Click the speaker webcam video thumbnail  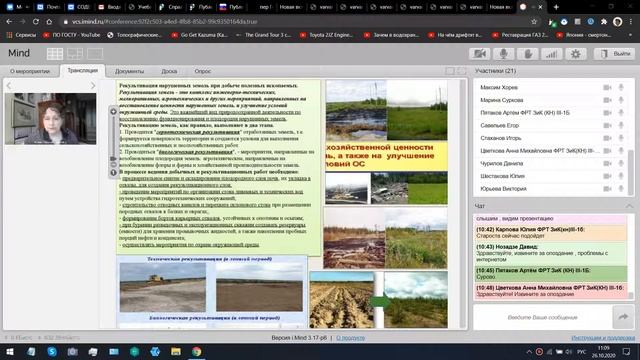click(51, 118)
